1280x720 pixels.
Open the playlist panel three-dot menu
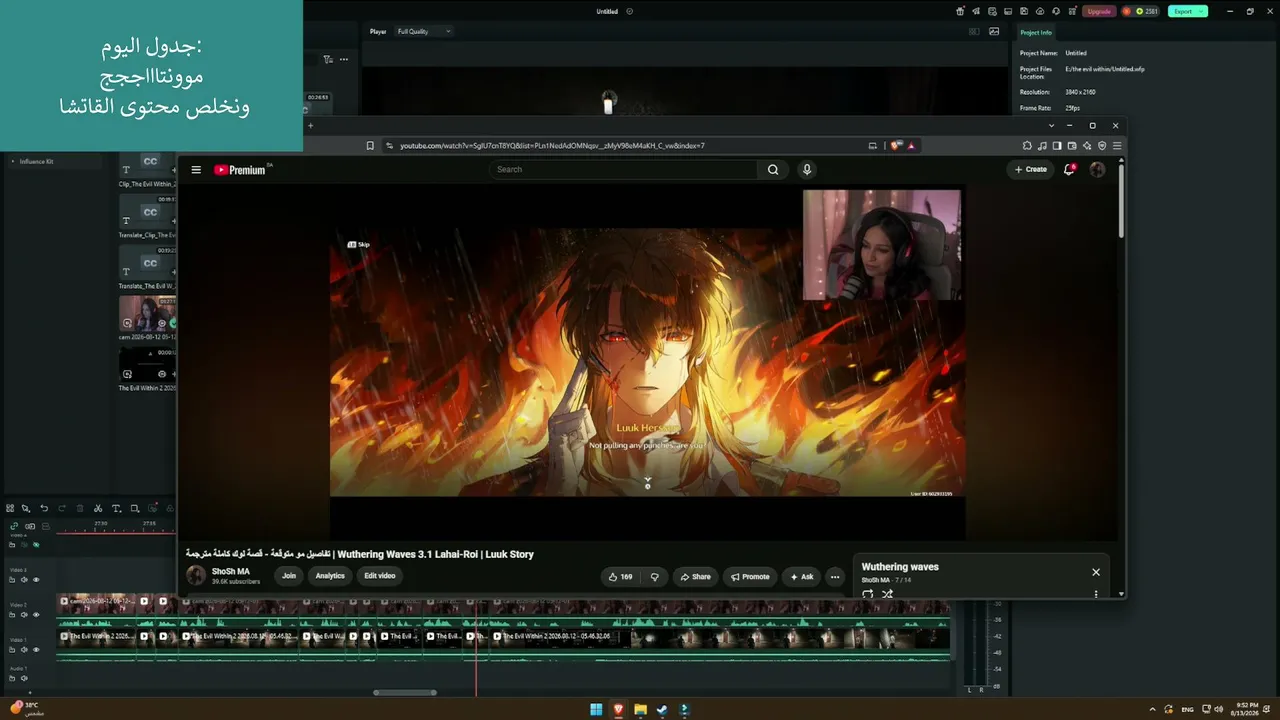click(x=1096, y=594)
